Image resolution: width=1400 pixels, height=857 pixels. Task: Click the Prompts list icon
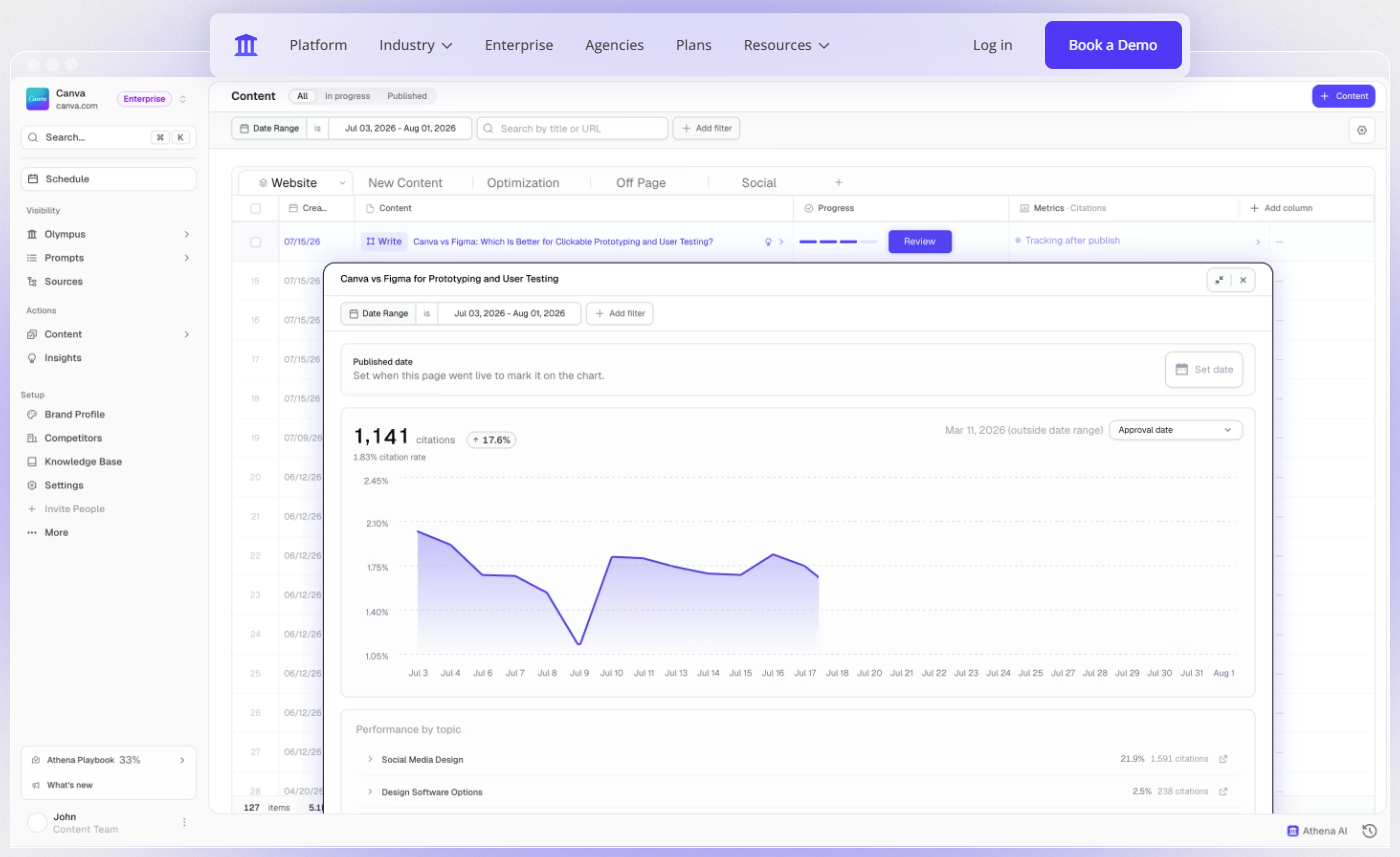tap(32, 258)
